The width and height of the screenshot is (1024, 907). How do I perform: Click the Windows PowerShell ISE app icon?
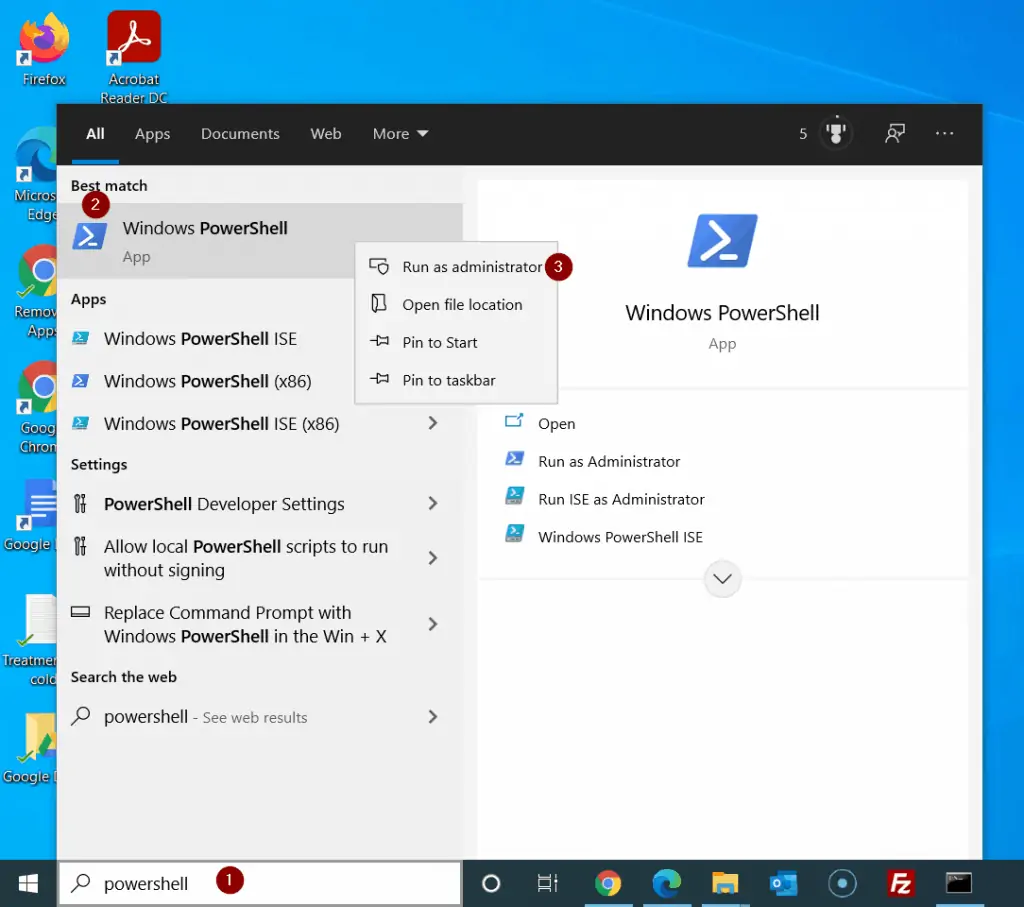coord(80,338)
